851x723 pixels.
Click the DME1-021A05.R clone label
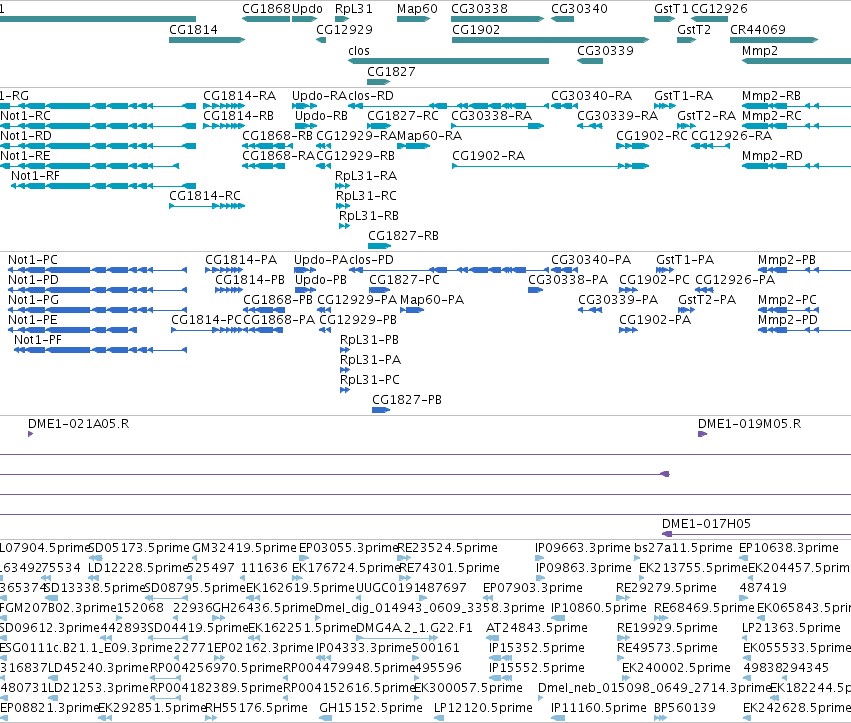pos(79,423)
